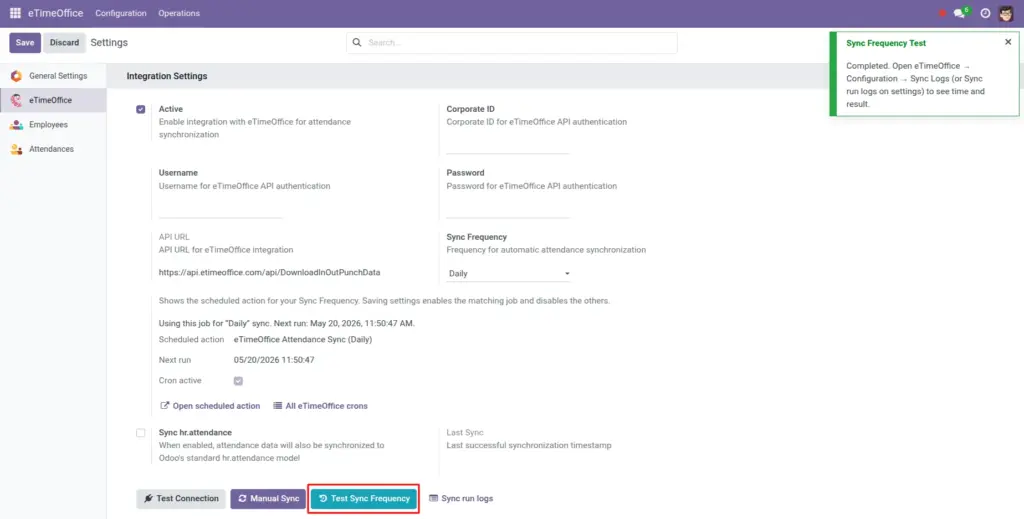Click the Test Sync Frequency button
This screenshot has width=1024, height=519.
click(364, 499)
